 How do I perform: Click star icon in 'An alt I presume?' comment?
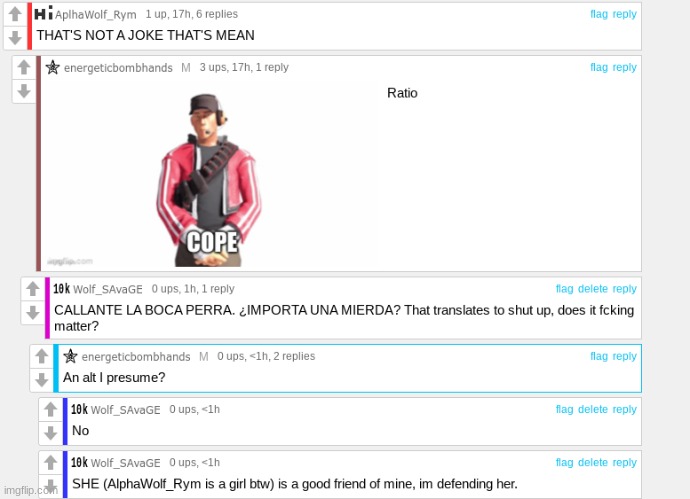pyautogui.click(x=70, y=356)
